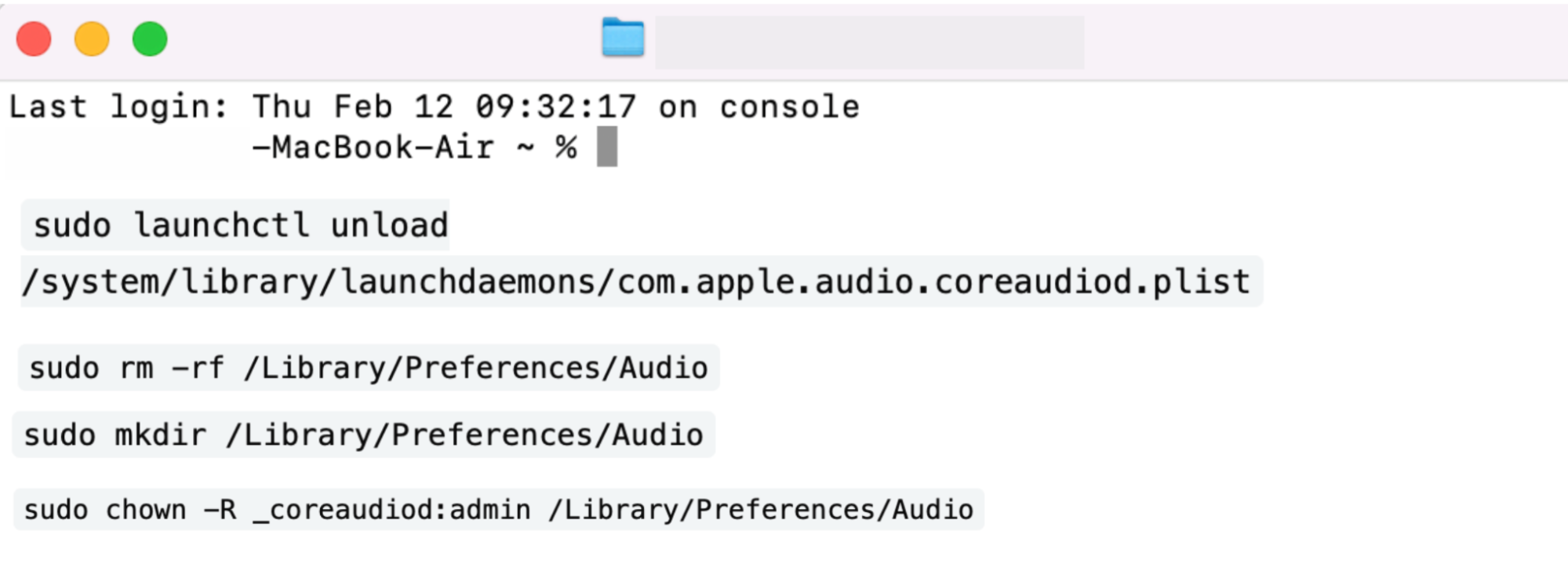Select the sudo launchctl unload command

click(235, 225)
